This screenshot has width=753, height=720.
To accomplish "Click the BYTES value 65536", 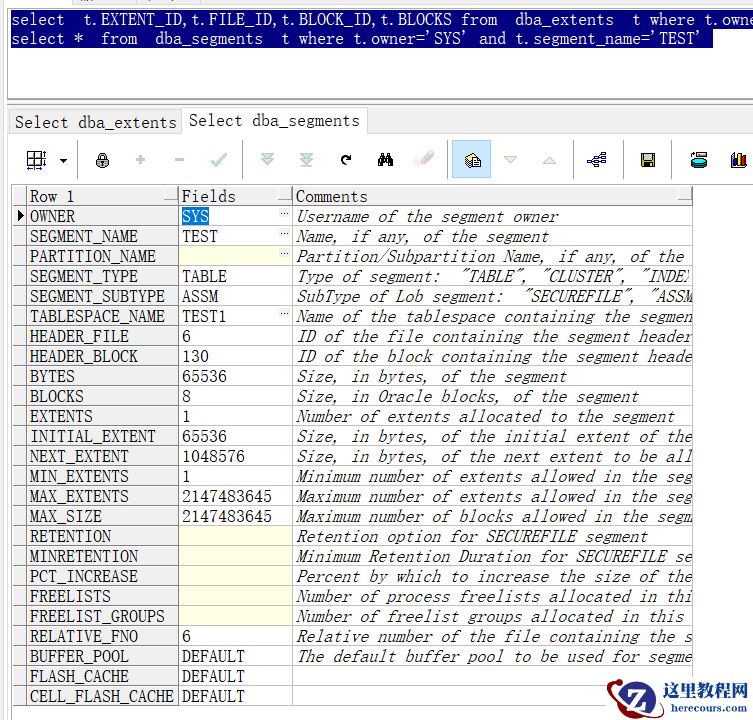I will click(x=204, y=376).
